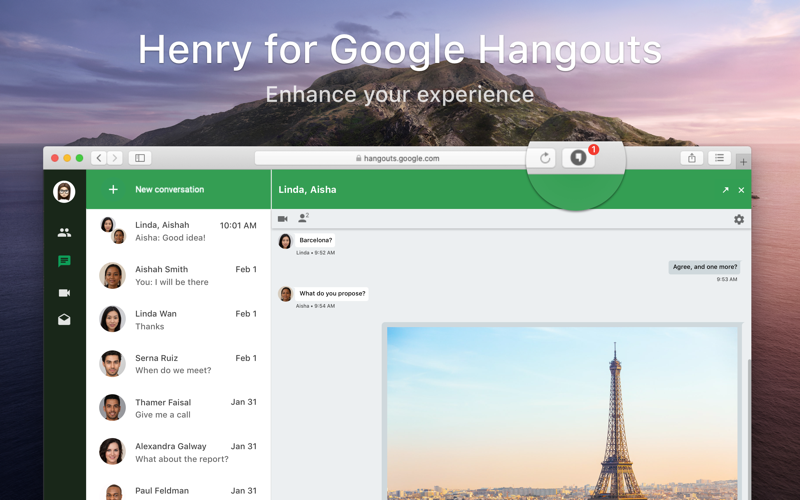The width and height of the screenshot is (800, 500).
Task: Show Safari tab overview list button
Action: tap(719, 158)
